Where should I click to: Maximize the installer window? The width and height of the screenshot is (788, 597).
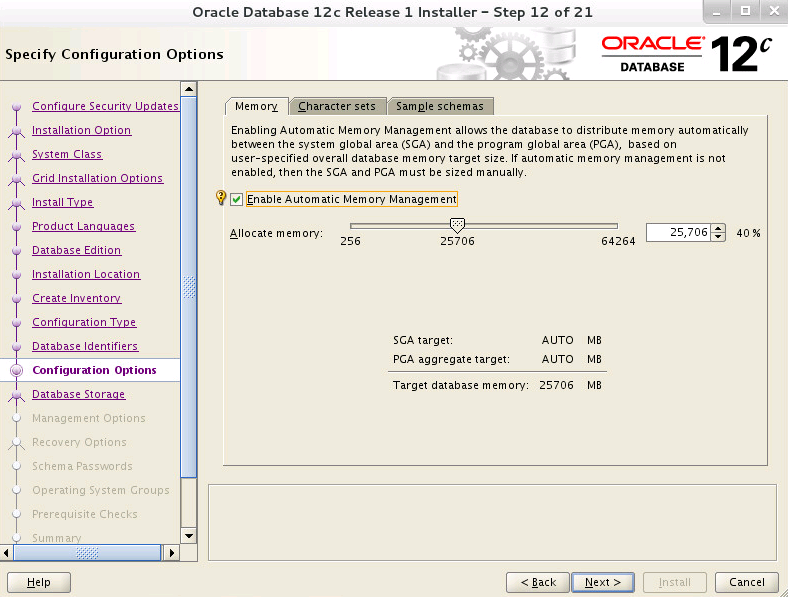(x=746, y=11)
